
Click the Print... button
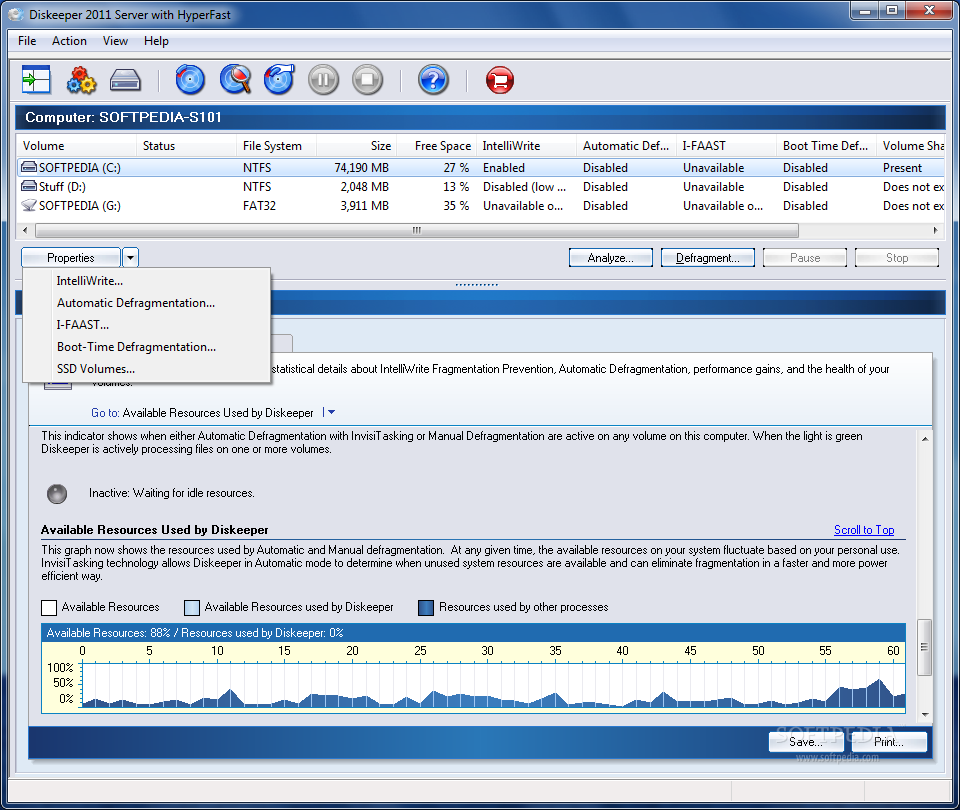click(x=889, y=742)
